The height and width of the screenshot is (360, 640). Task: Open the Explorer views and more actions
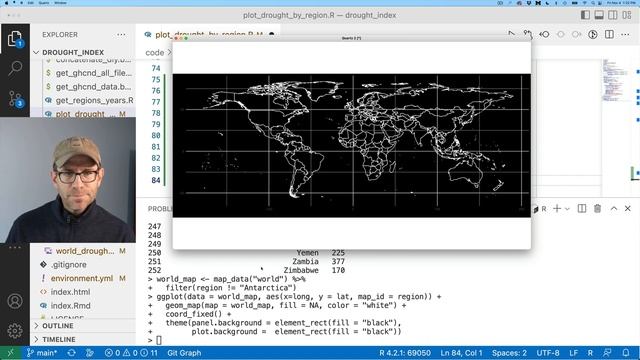click(x=121, y=35)
